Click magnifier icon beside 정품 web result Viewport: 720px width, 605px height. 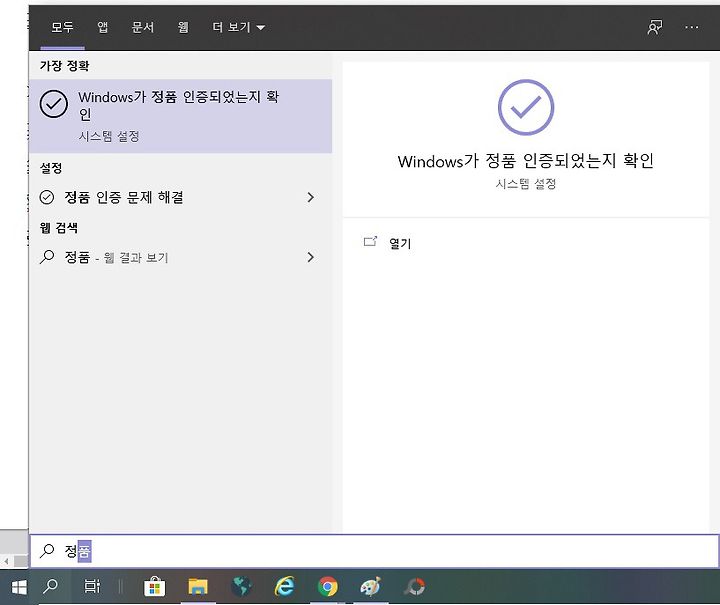point(47,257)
